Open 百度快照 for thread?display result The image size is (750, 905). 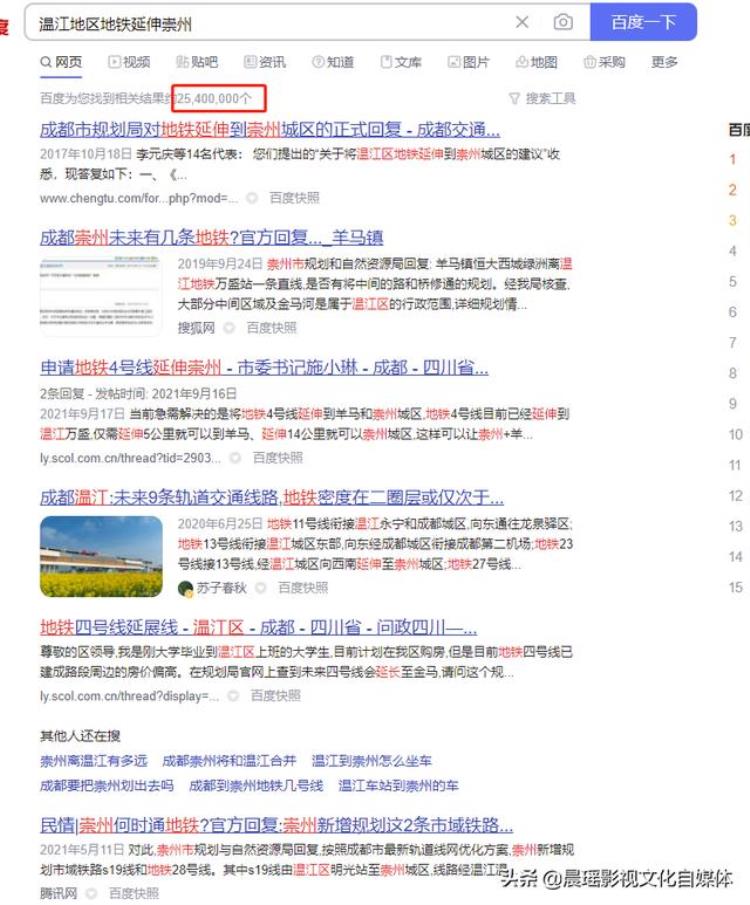[275, 696]
